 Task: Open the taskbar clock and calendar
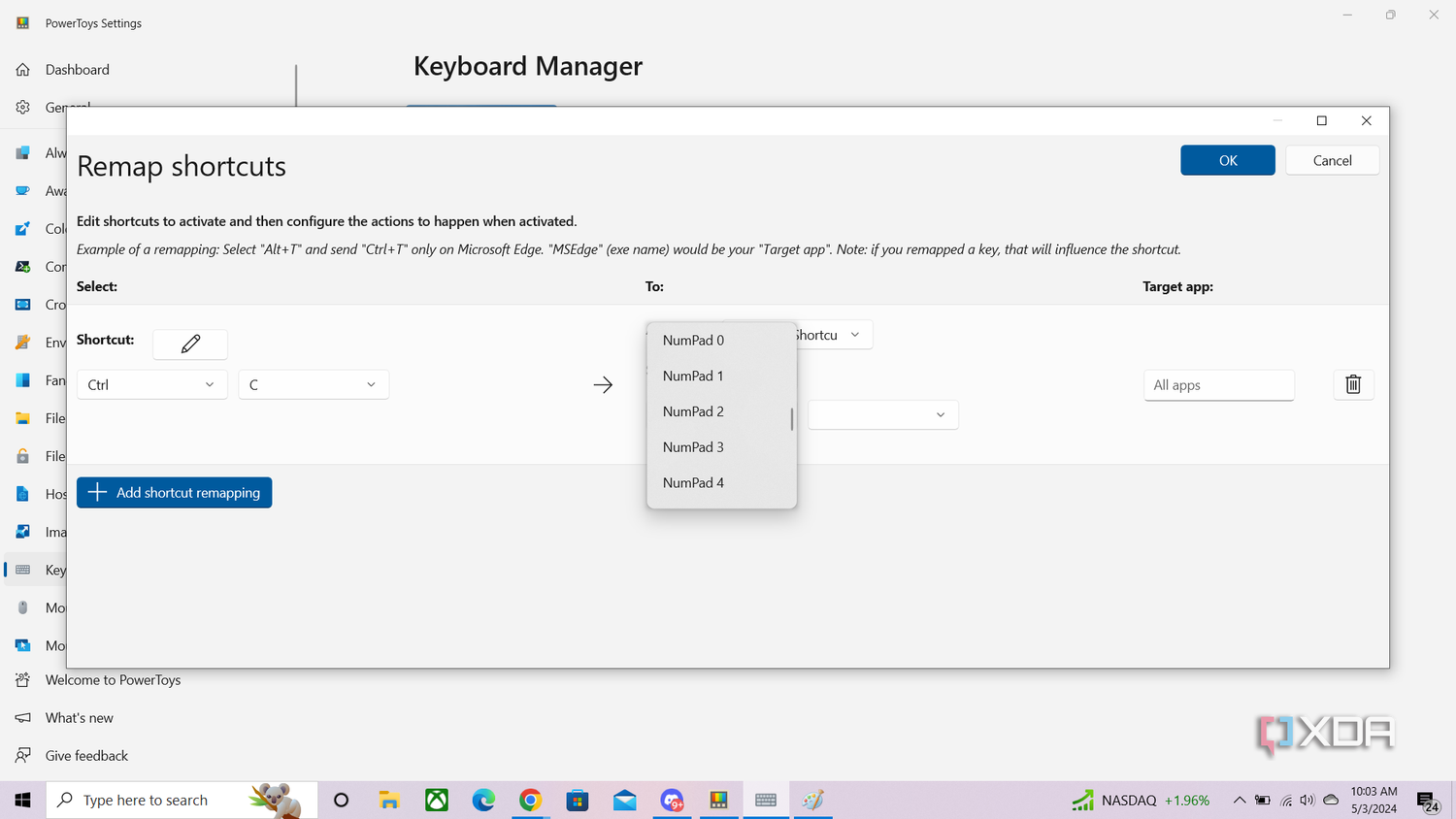1373,800
